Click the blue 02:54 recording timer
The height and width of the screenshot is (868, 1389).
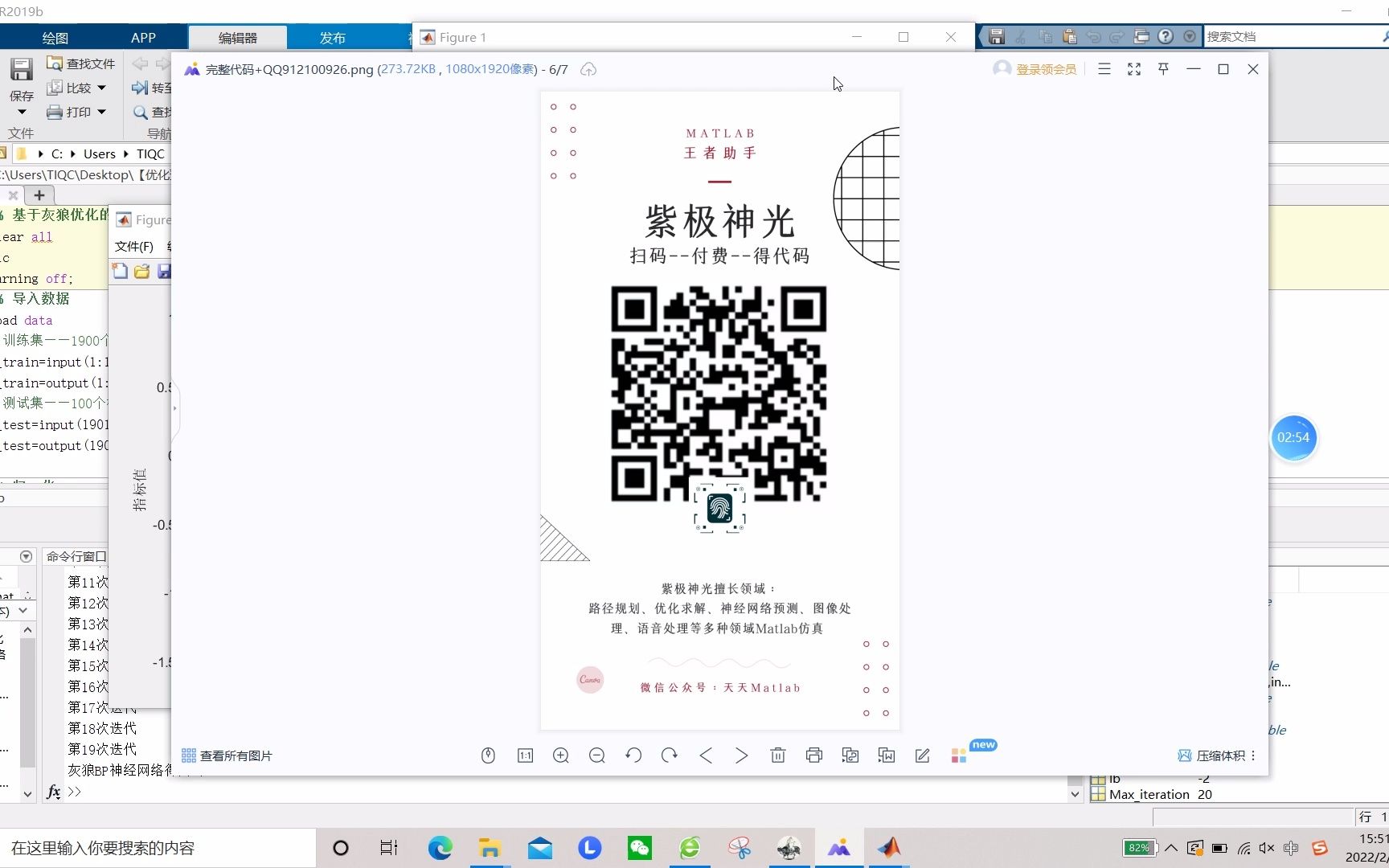(x=1293, y=437)
